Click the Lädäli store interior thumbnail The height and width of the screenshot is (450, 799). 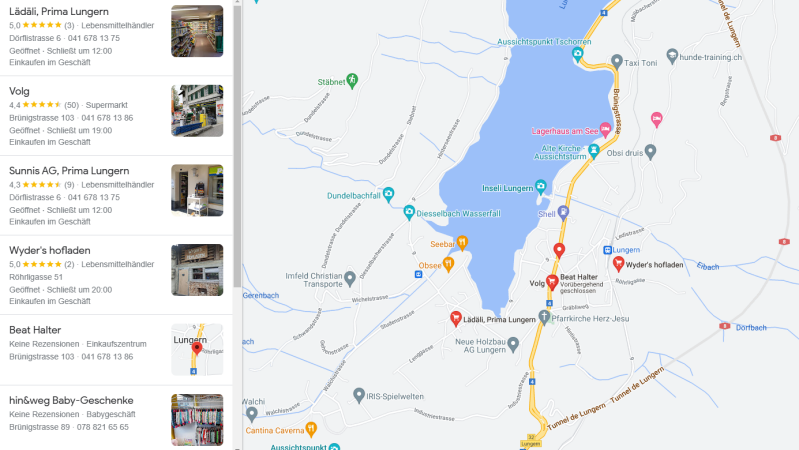pyautogui.click(x=197, y=31)
